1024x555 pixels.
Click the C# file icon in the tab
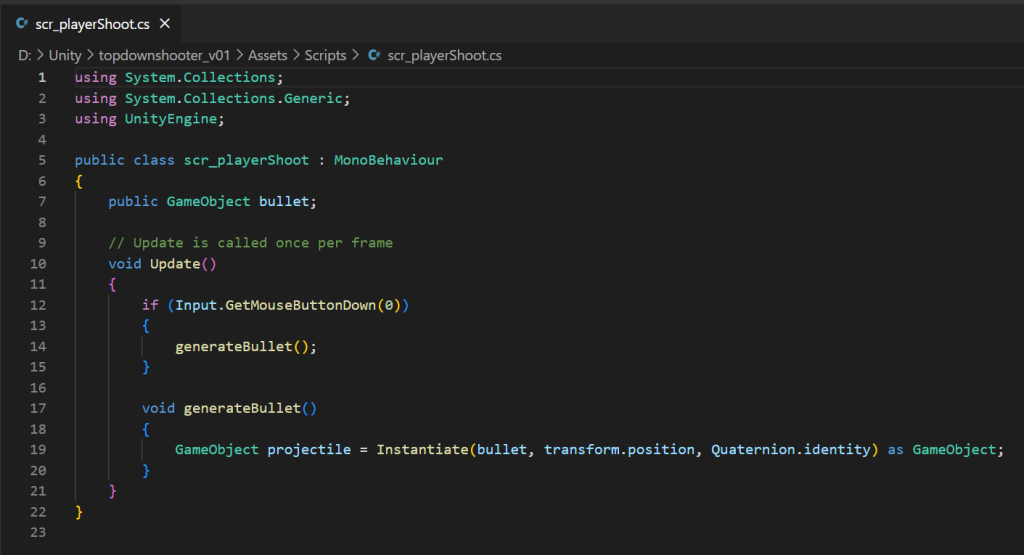22,23
